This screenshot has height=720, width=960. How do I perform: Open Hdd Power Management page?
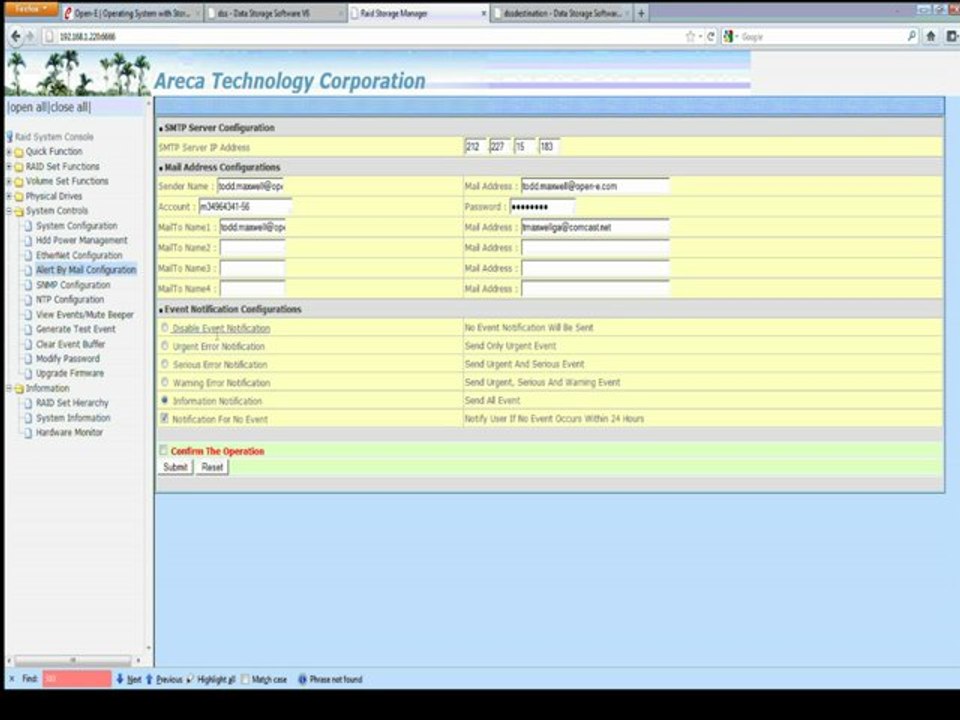point(81,241)
